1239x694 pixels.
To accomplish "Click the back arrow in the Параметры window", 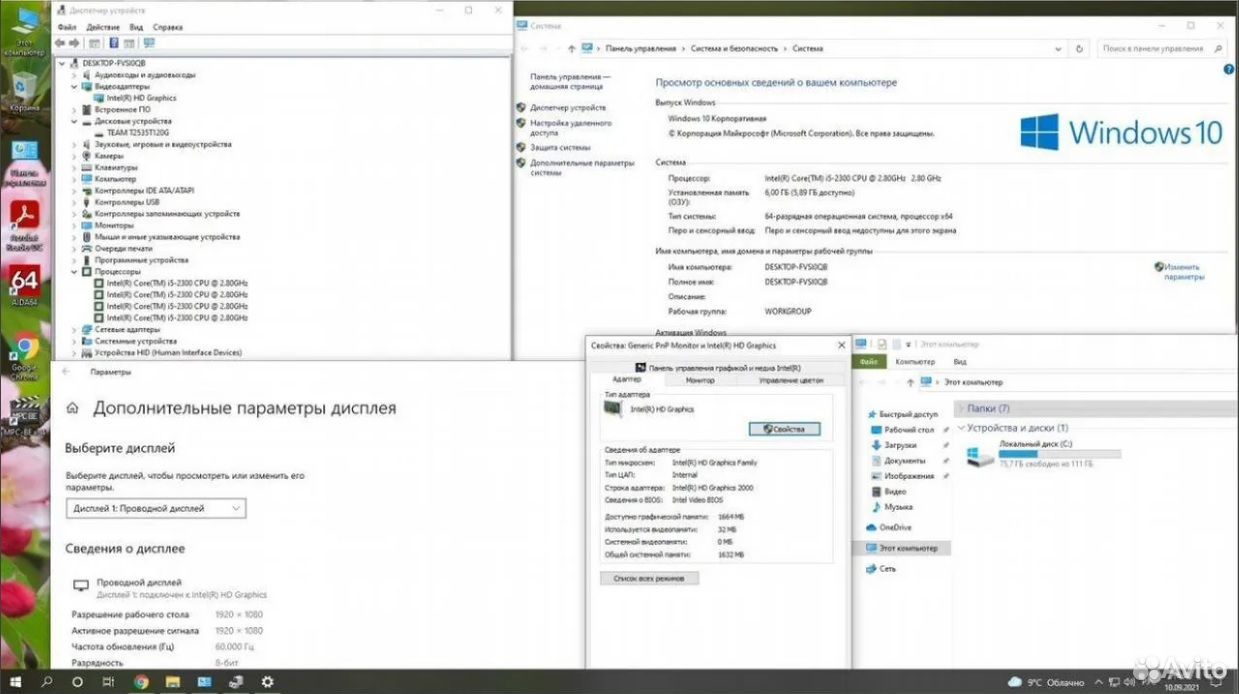I will (x=68, y=371).
